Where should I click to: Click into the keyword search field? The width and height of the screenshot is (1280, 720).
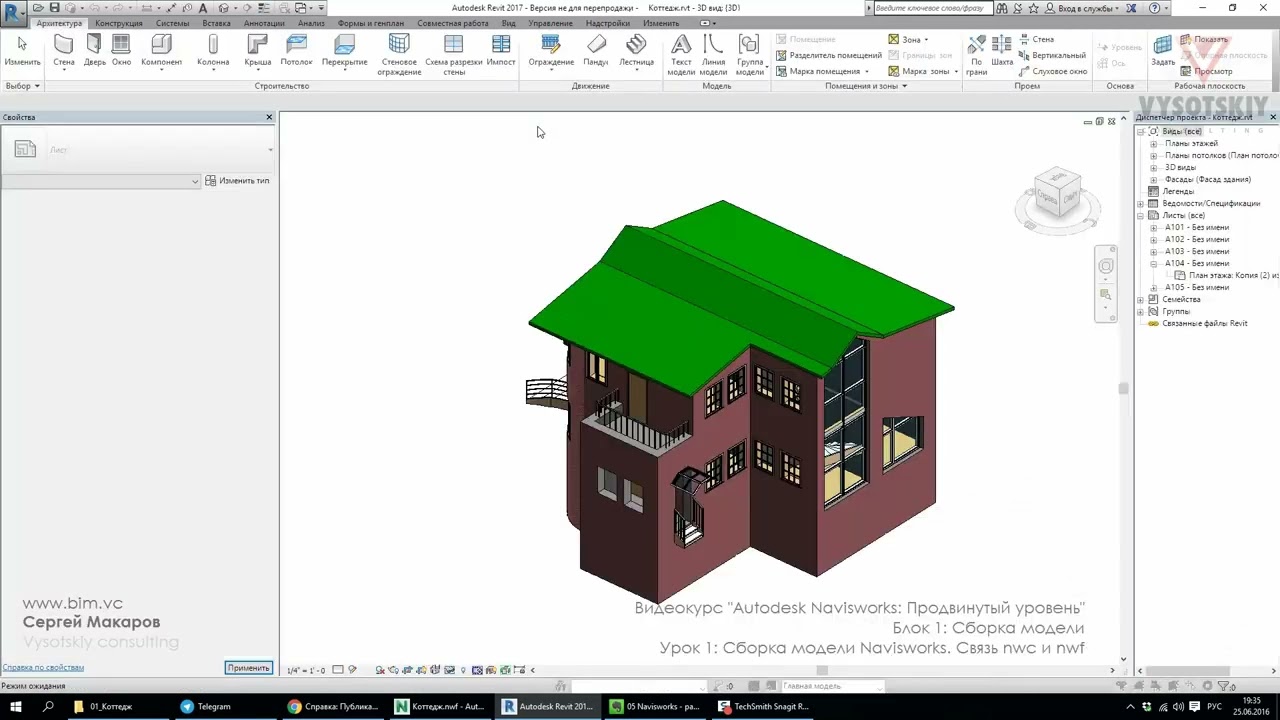coord(935,8)
